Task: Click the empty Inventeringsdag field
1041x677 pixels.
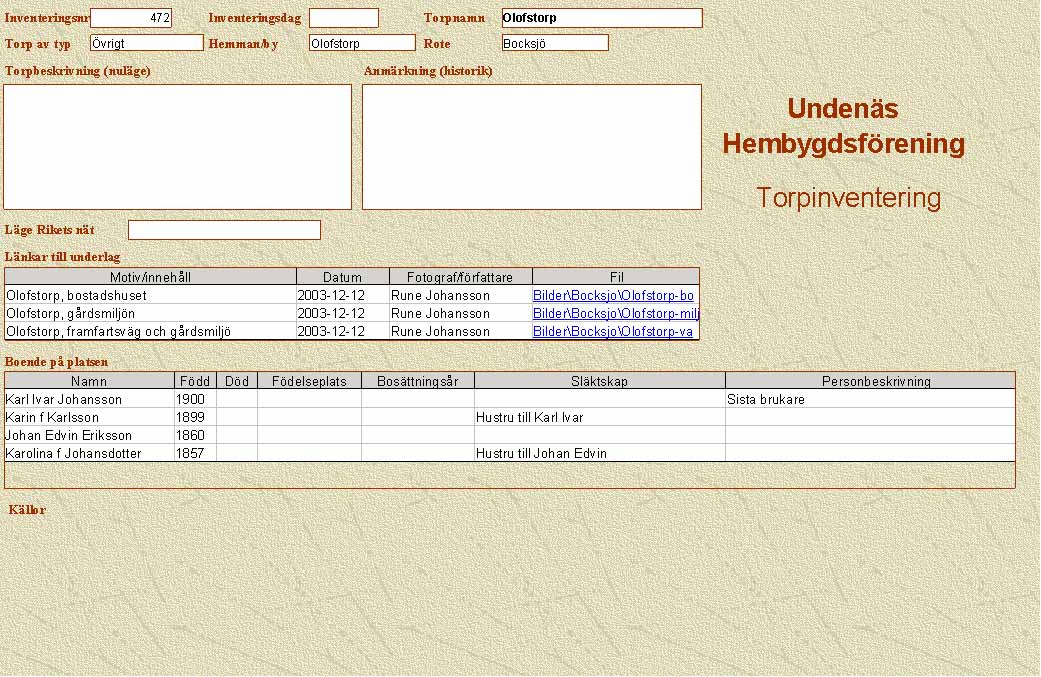Action: click(x=343, y=18)
